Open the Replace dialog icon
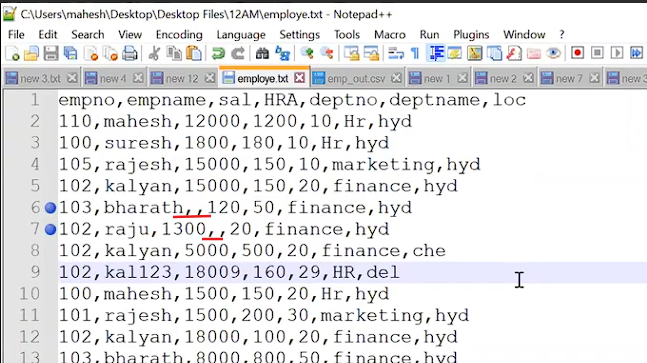Viewport: 647px width, 363px height. pyautogui.click(x=282, y=53)
